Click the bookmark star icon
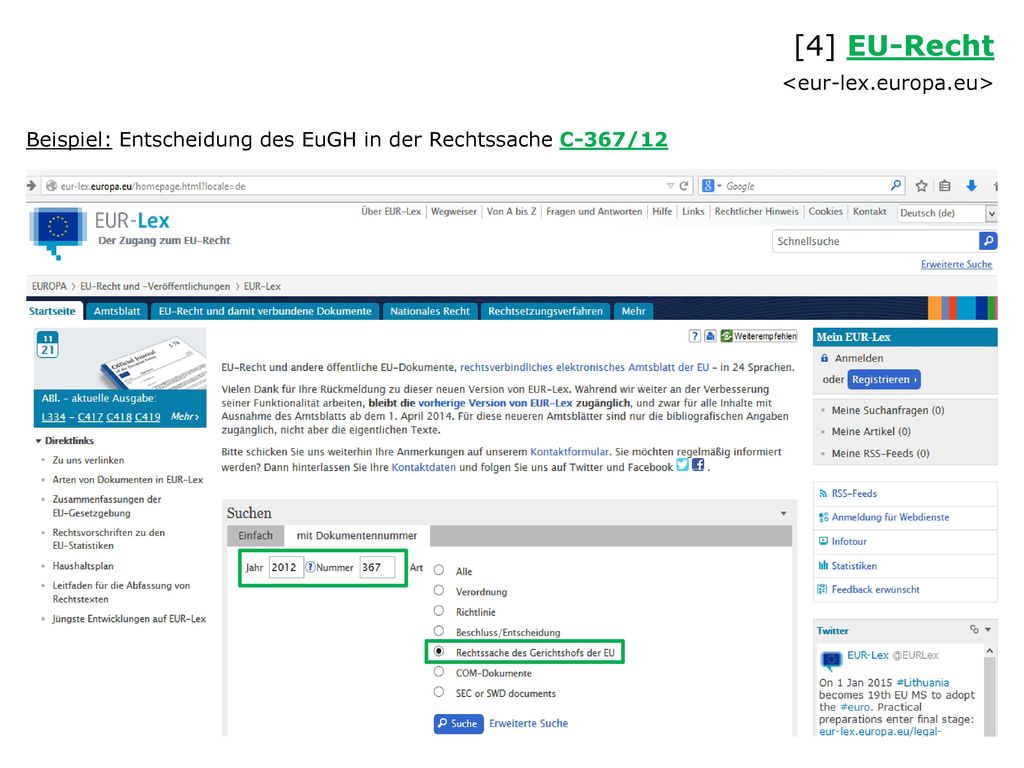The image size is (1024, 768). 921,186
